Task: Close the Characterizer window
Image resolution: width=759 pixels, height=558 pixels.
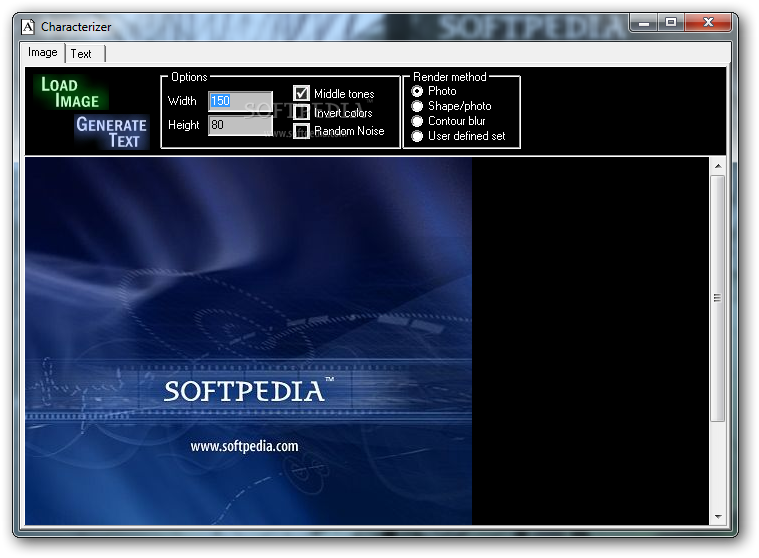Action: pos(708,22)
